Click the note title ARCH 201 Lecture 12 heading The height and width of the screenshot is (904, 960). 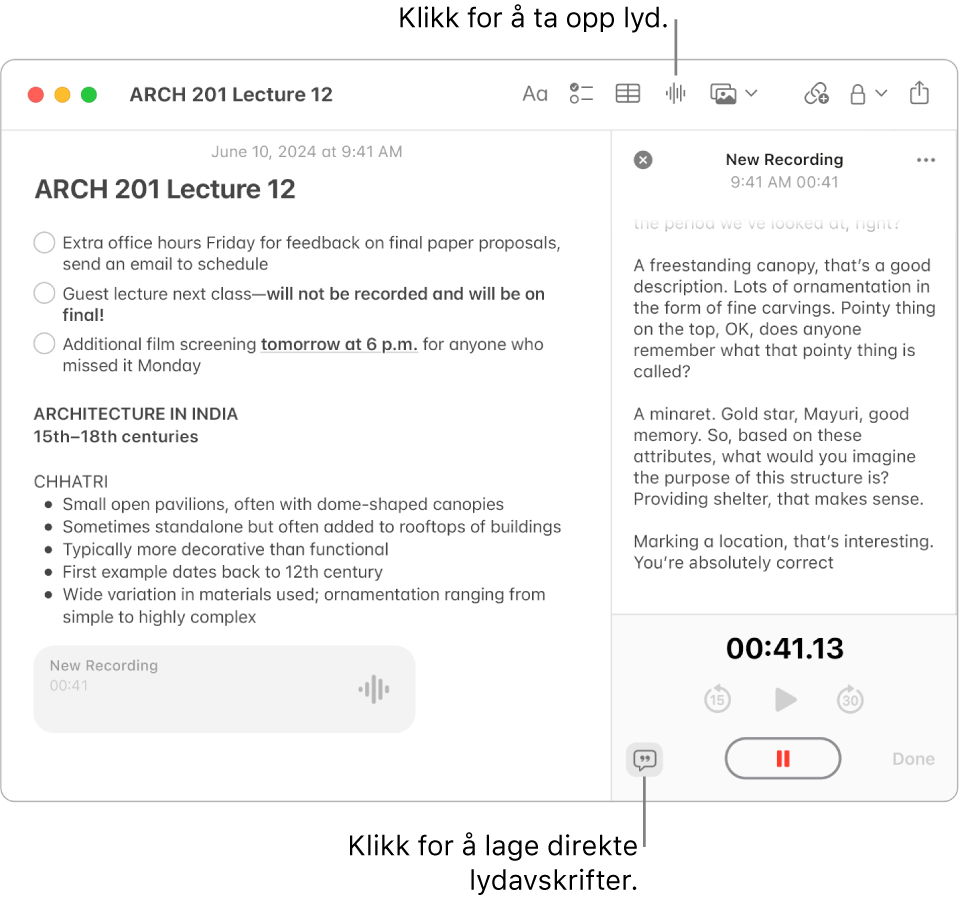165,189
